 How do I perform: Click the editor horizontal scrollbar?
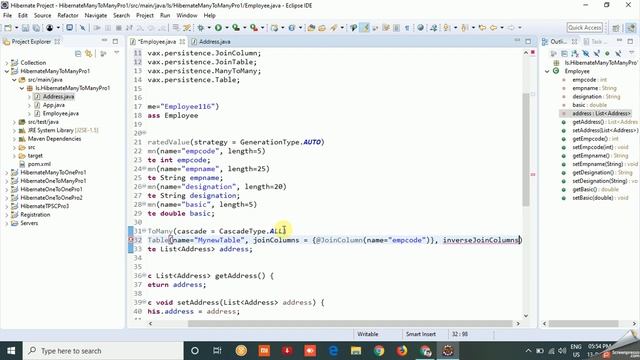tap(350, 324)
